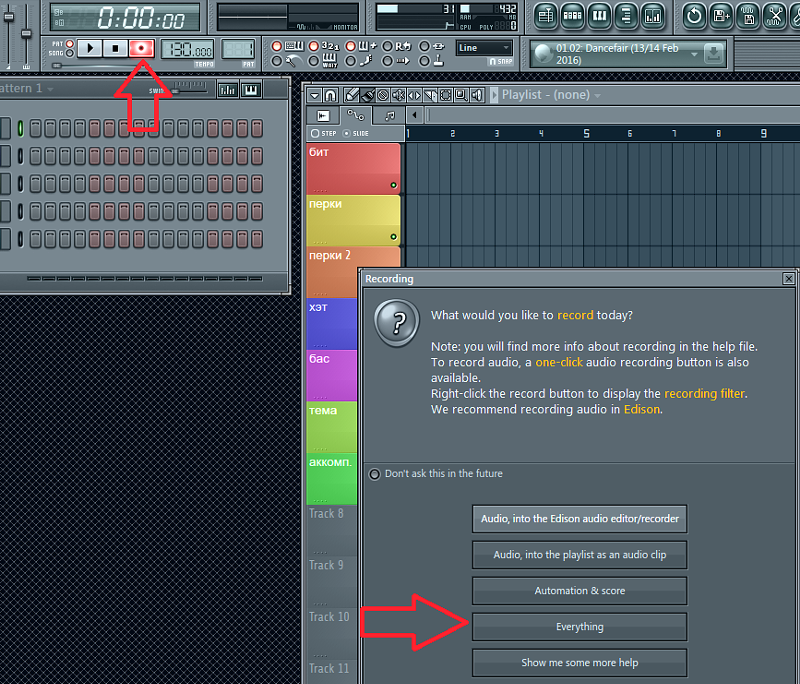Toggle typing keyboard to piano option
The width and height of the screenshot is (800, 684).
(277, 46)
